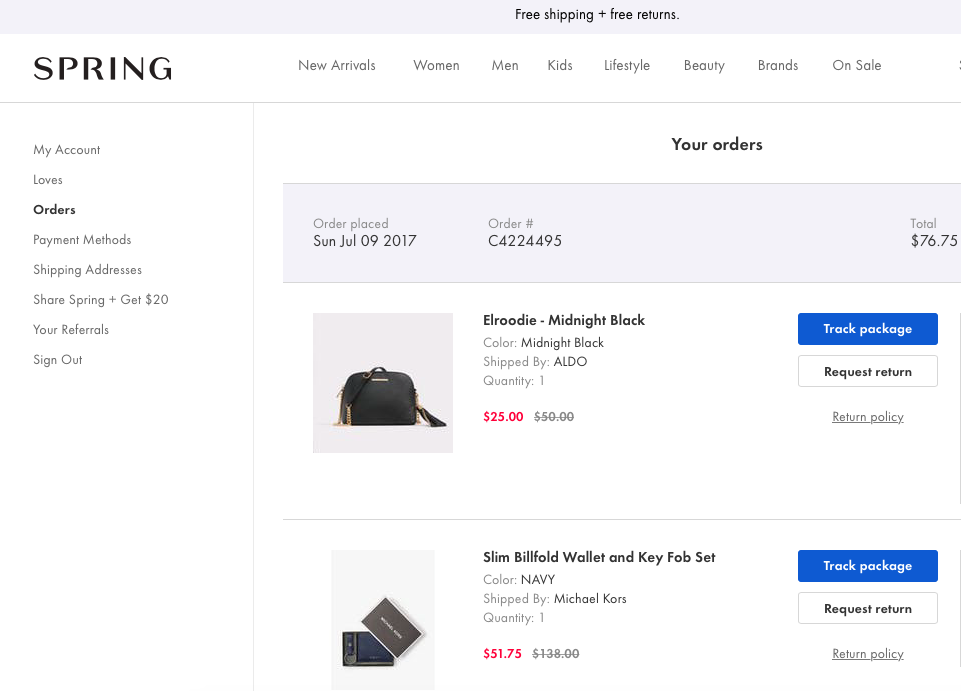Click Share Spring + Get $20

pyautogui.click(x=101, y=300)
